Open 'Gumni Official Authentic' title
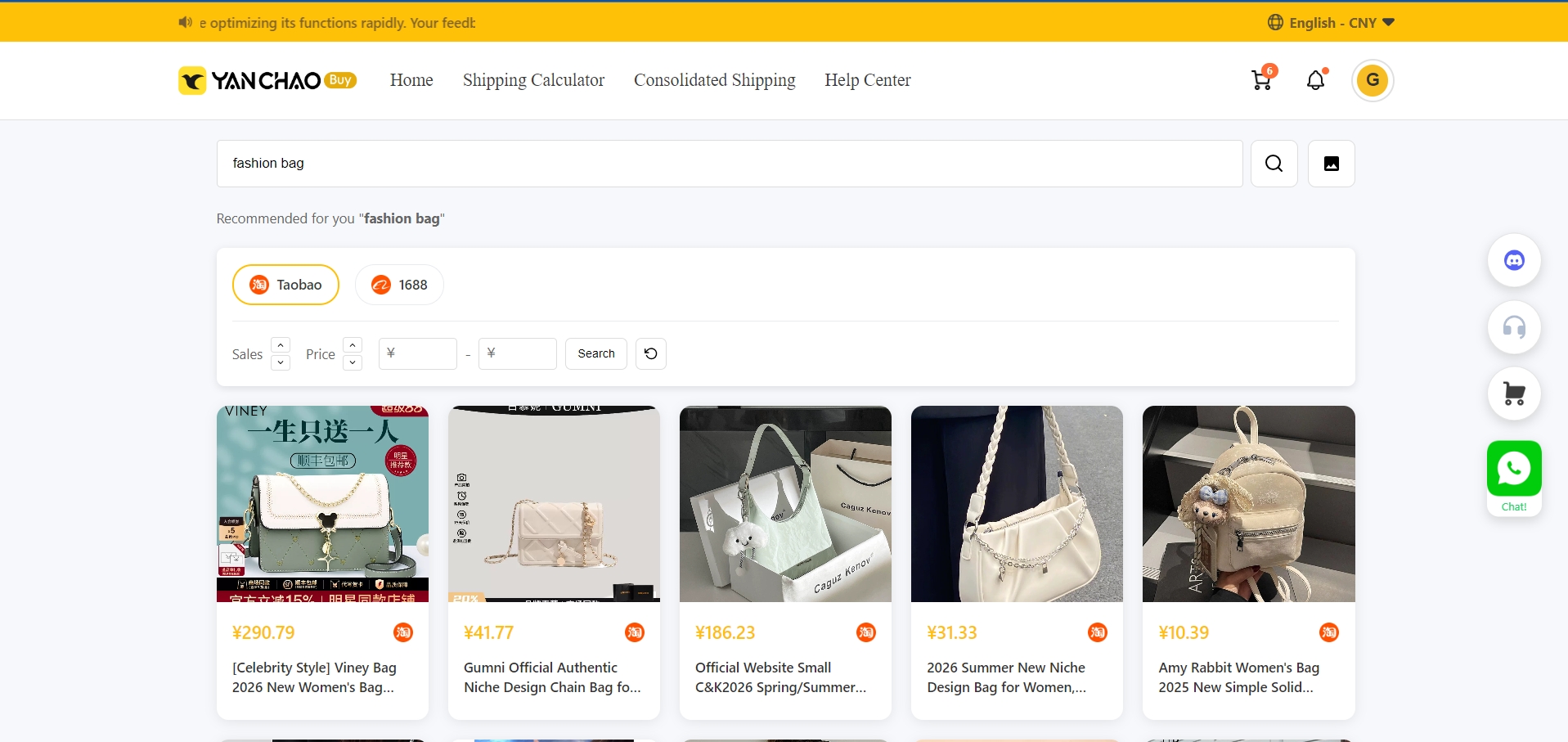 coord(552,677)
